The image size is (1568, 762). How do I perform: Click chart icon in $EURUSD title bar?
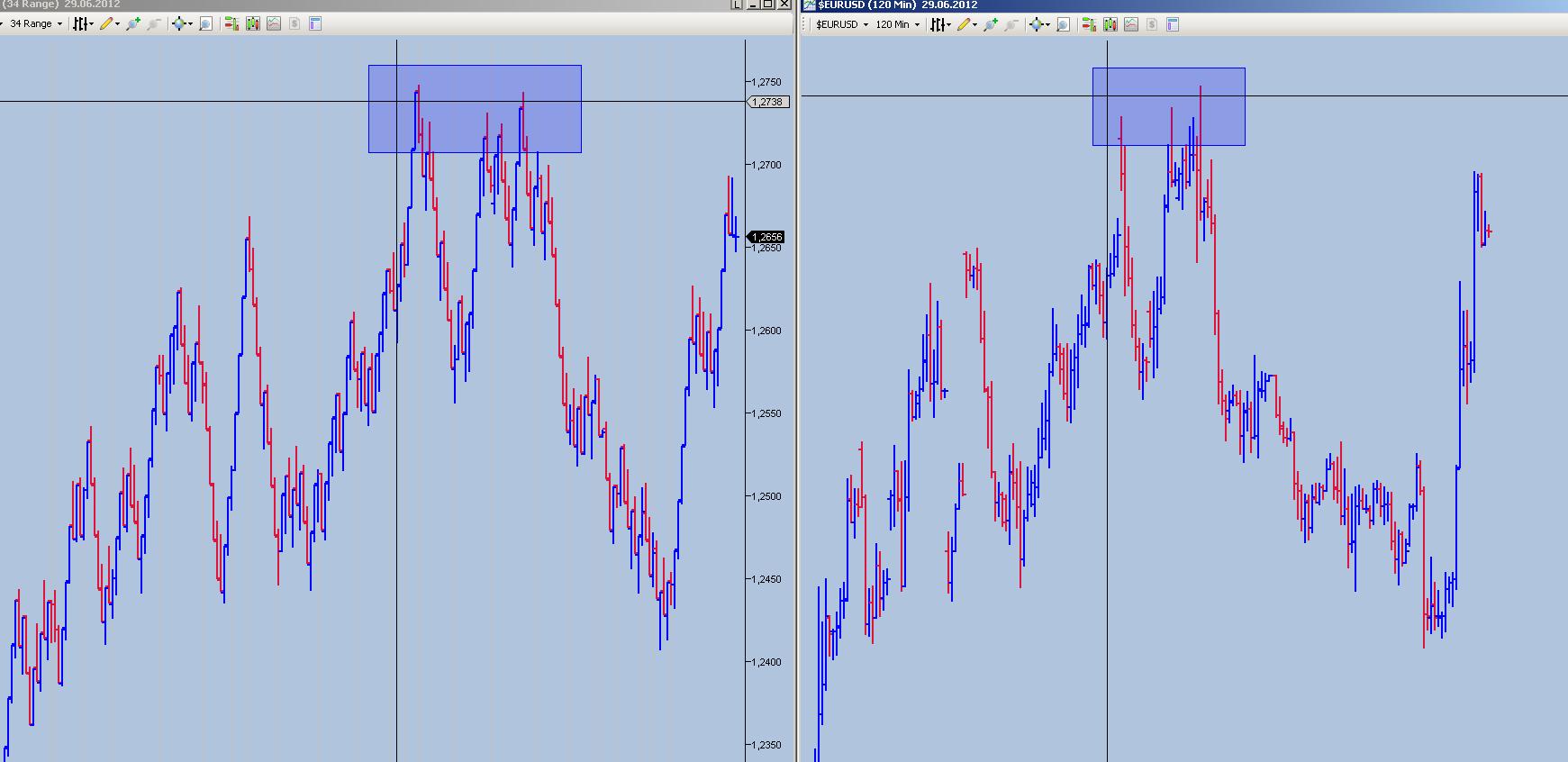810,5
